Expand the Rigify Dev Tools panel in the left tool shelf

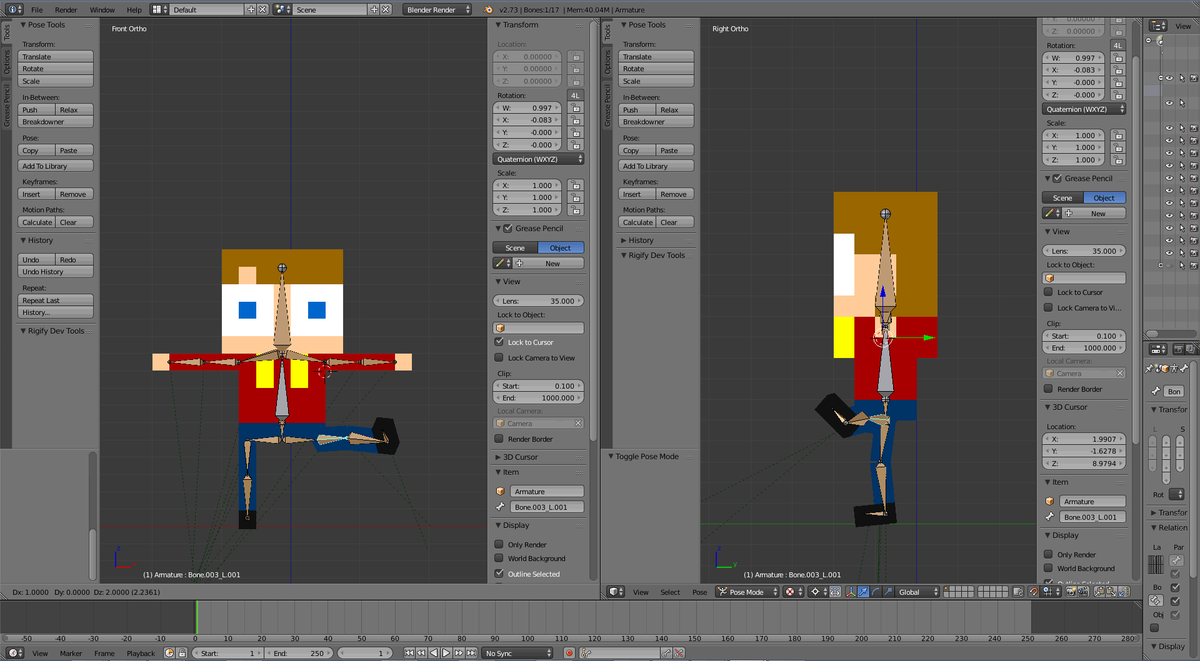[58, 331]
